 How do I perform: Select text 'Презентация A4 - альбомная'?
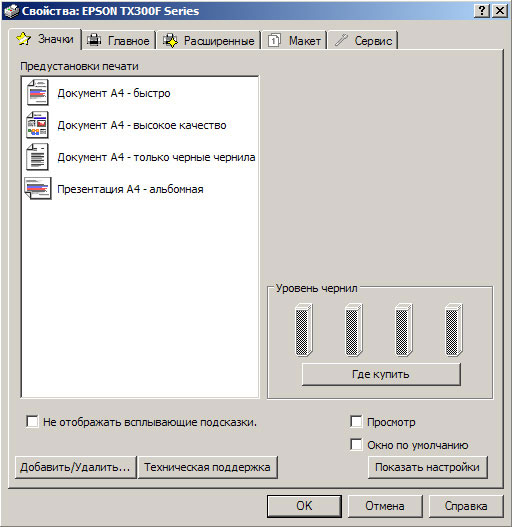point(130,189)
